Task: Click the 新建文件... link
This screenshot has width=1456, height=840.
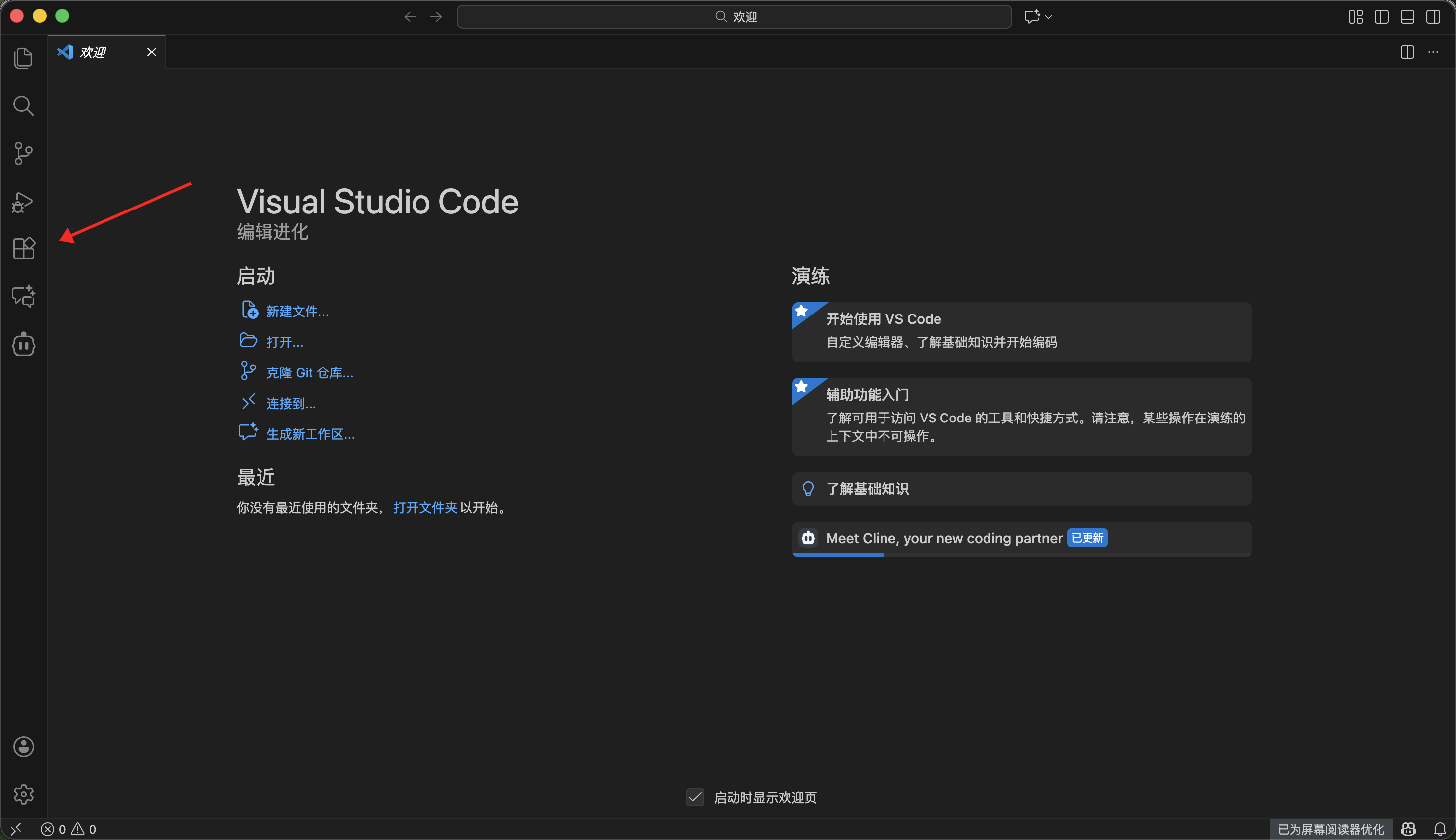Action: [297, 312]
